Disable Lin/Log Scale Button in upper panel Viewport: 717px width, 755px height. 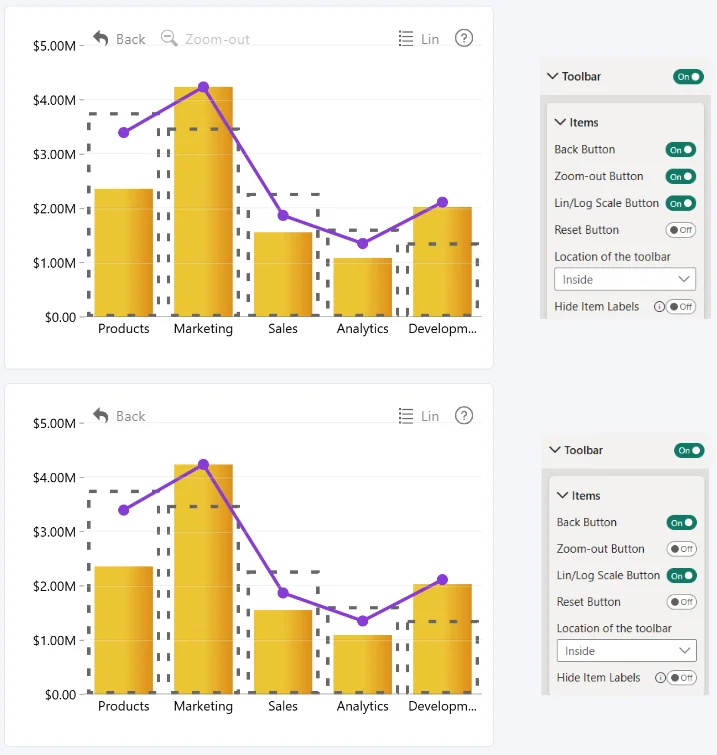click(681, 204)
